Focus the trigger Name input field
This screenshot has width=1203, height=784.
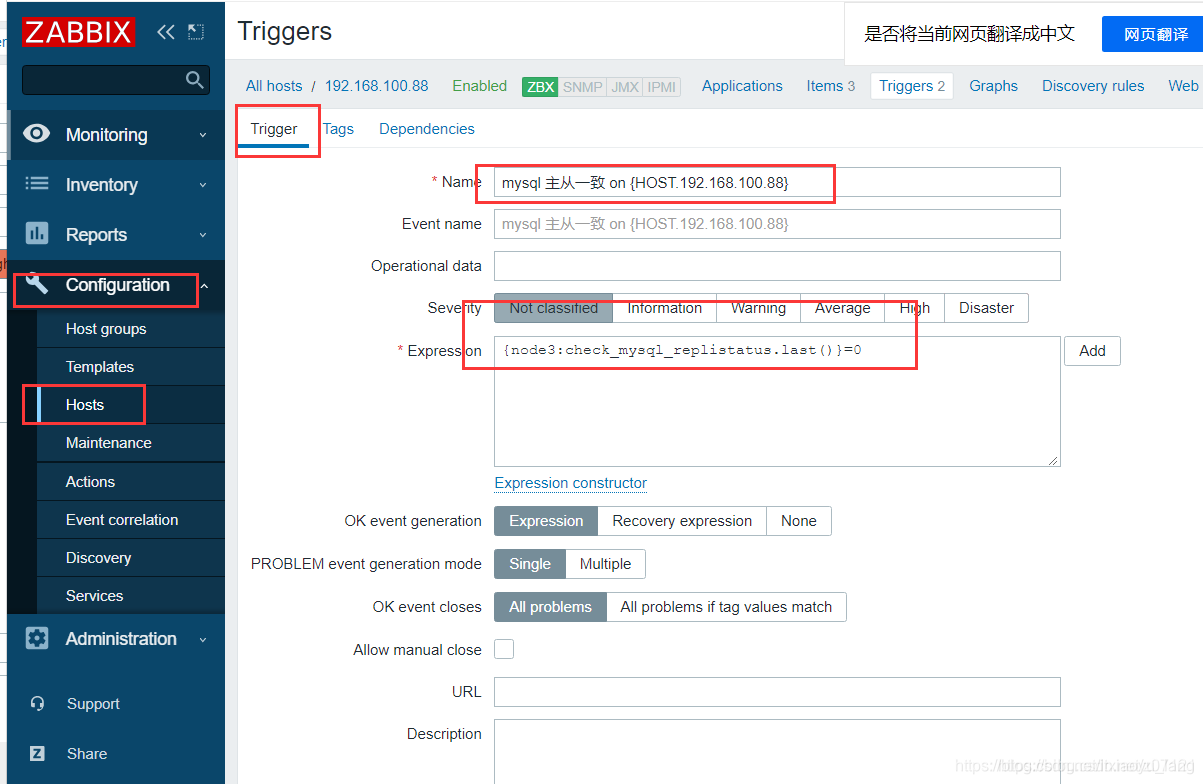(x=777, y=182)
